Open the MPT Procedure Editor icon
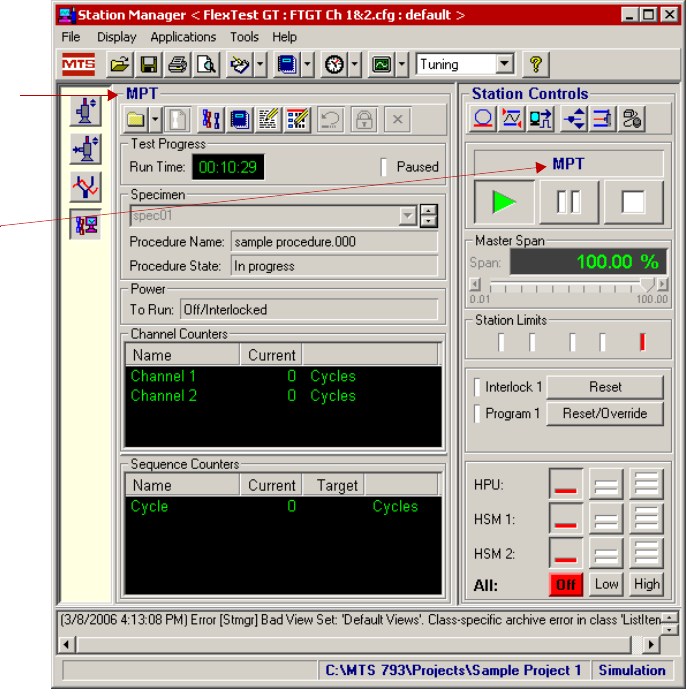Image resolution: width=686 pixels, height=689 pixels. [x=211, y=120]
